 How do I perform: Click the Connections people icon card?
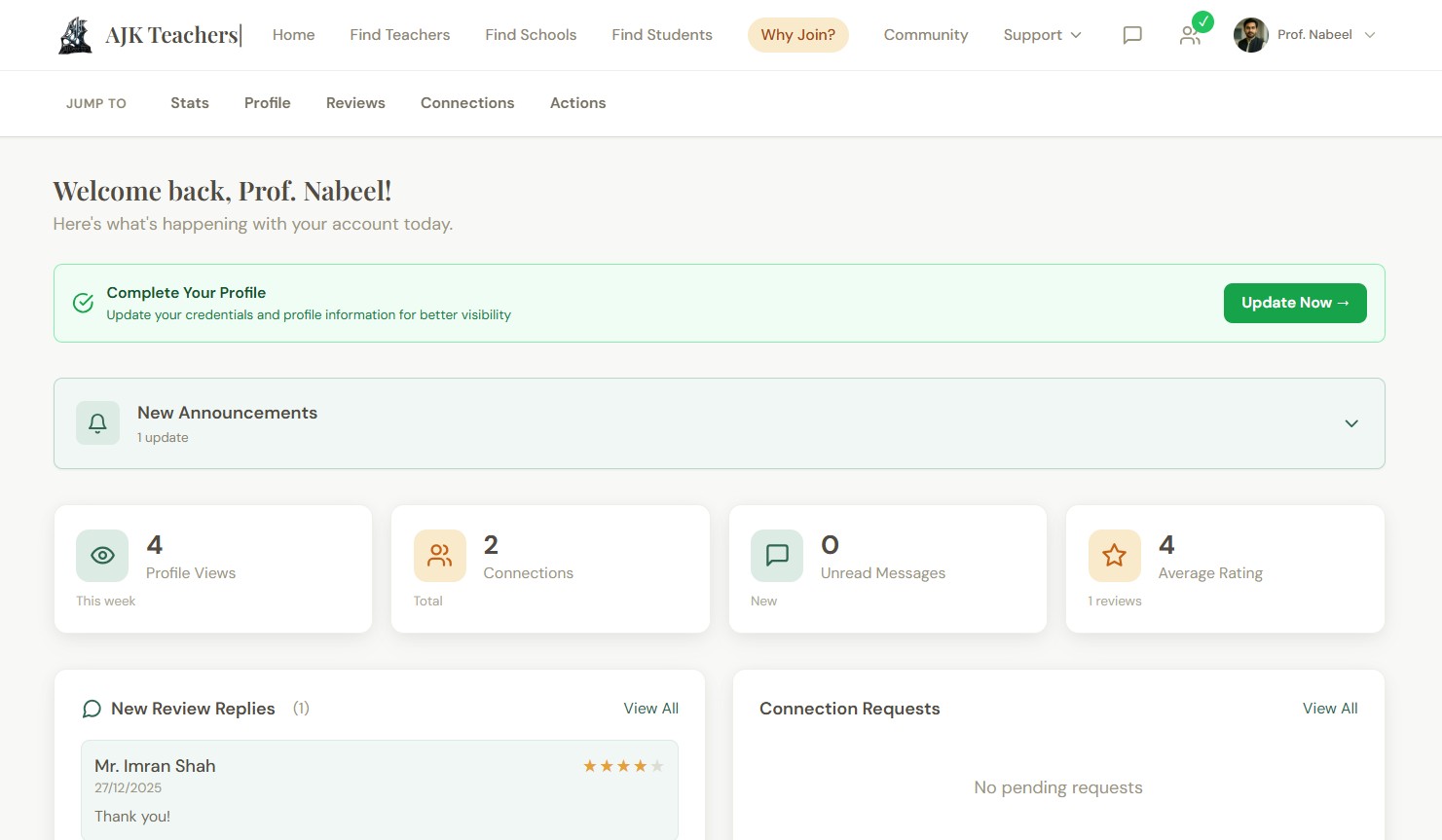[439, 555]
